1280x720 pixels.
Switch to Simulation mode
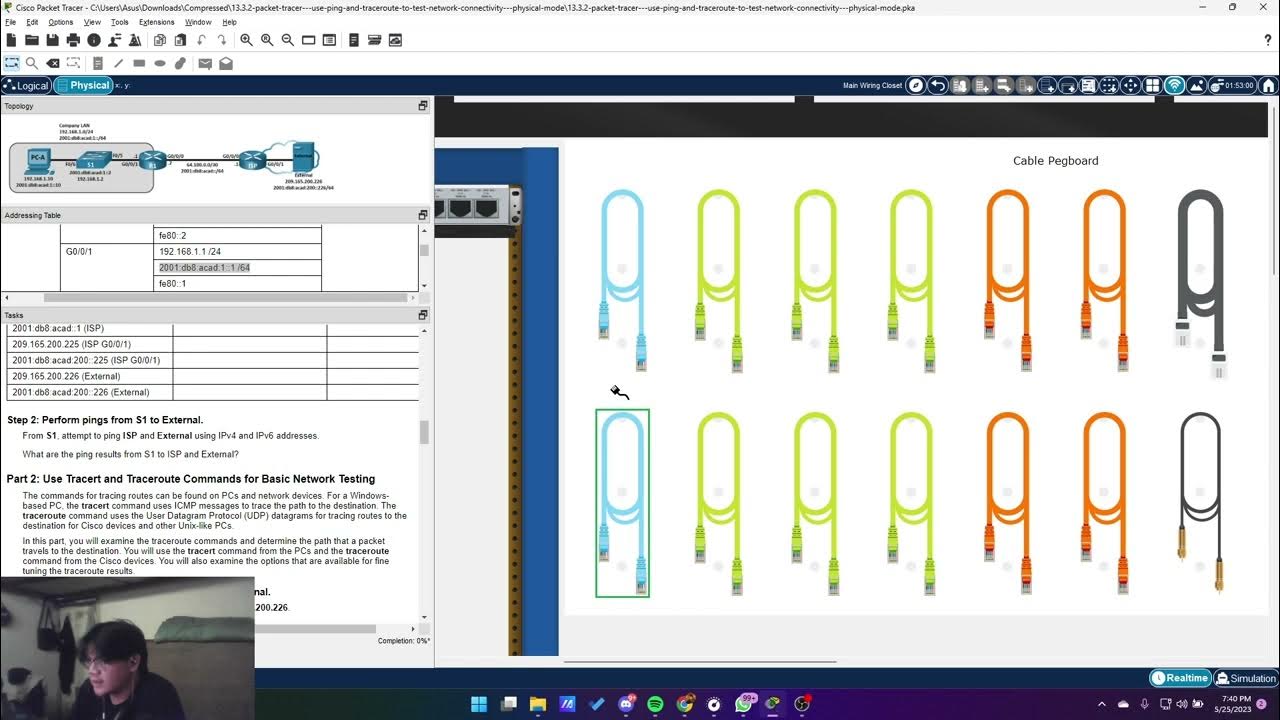point(1245,678)
